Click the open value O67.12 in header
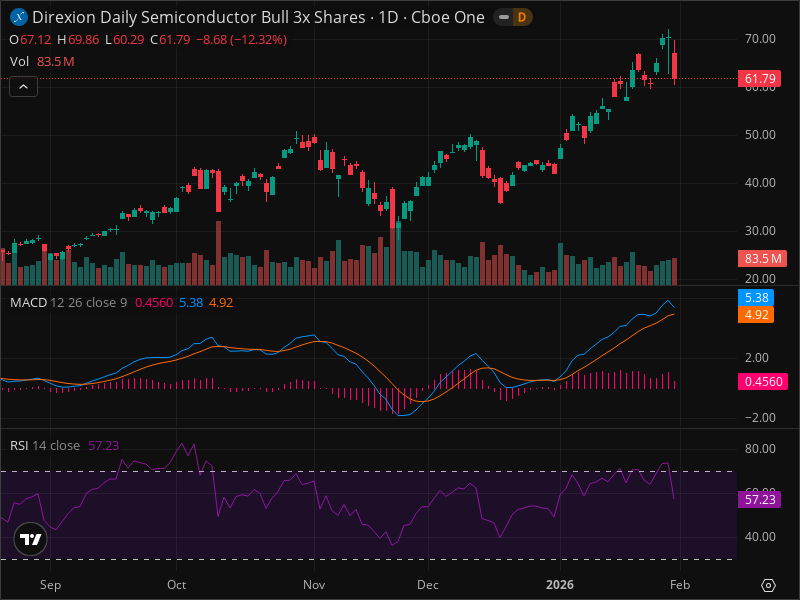The height and width of the screenshot is (600, 800). click(31, 40)
